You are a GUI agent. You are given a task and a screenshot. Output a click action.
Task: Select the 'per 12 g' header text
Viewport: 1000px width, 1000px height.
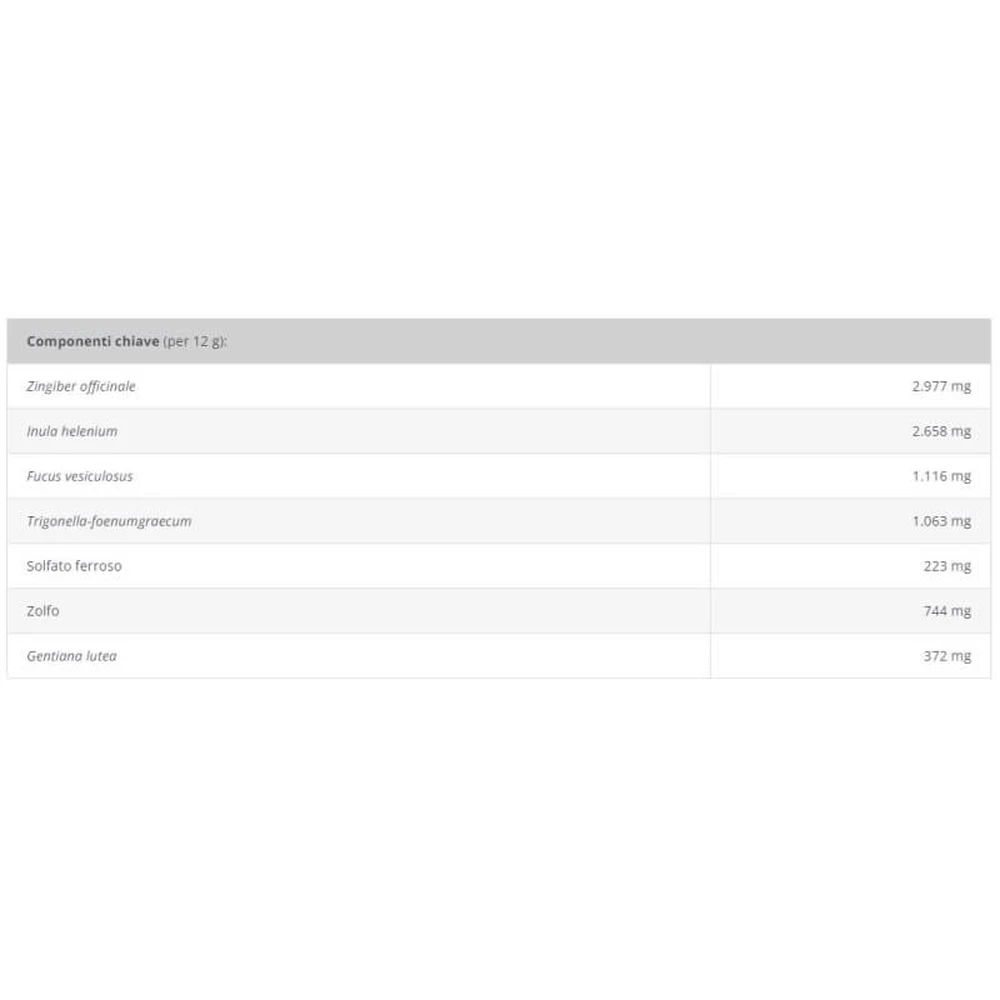click(195, 342)
